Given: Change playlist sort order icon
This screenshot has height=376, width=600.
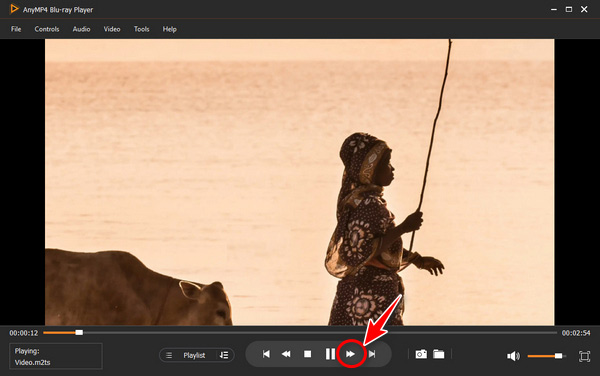Looking at the screenshot, I should [224, 355].
